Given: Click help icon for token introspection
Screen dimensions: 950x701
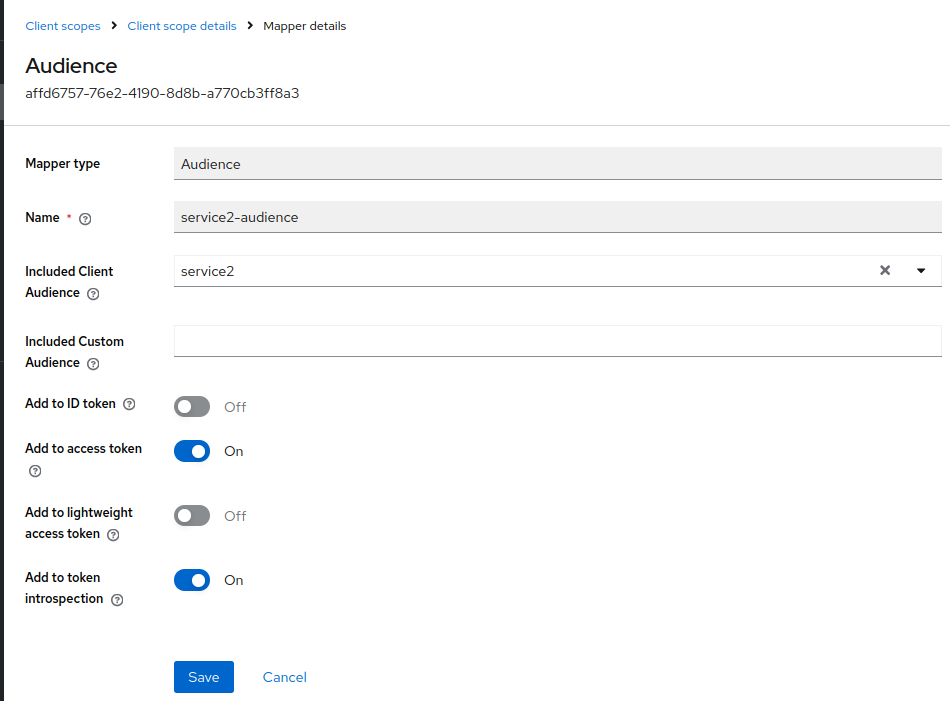Looking at the screenshot, I should [x=117, y=600].
